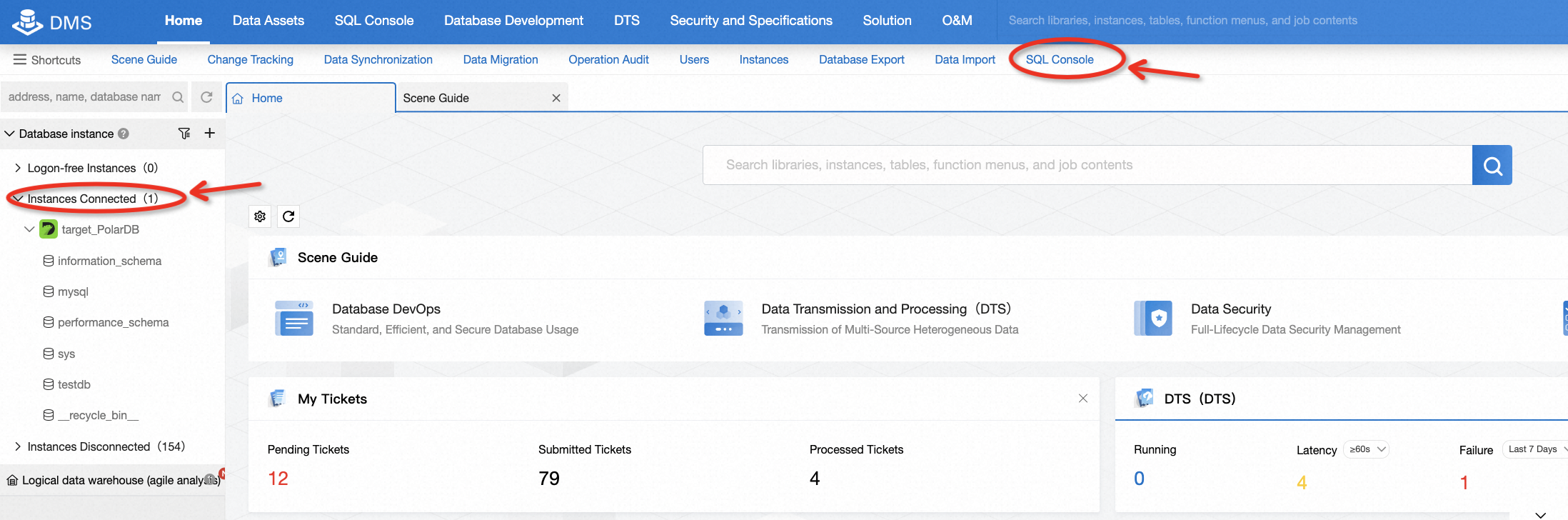The width and height of the screenshot is (1568, 520).
Task: Click the sys database icon
Action: coord(49,354)
